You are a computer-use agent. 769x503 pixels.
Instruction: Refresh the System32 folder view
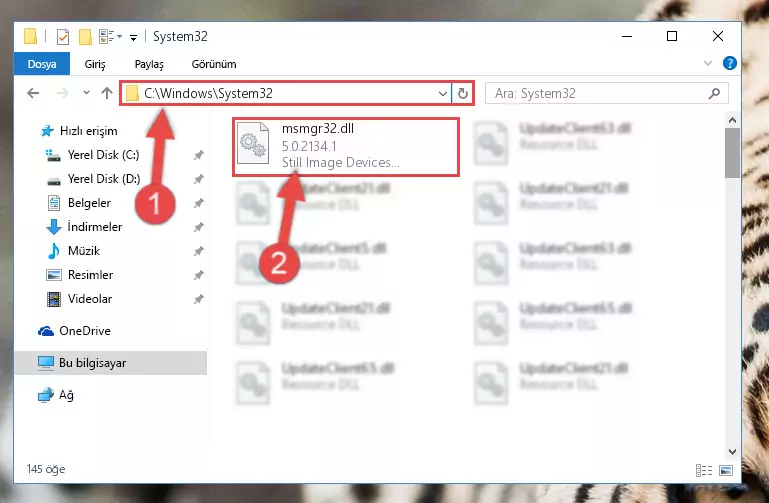[462, 93]
